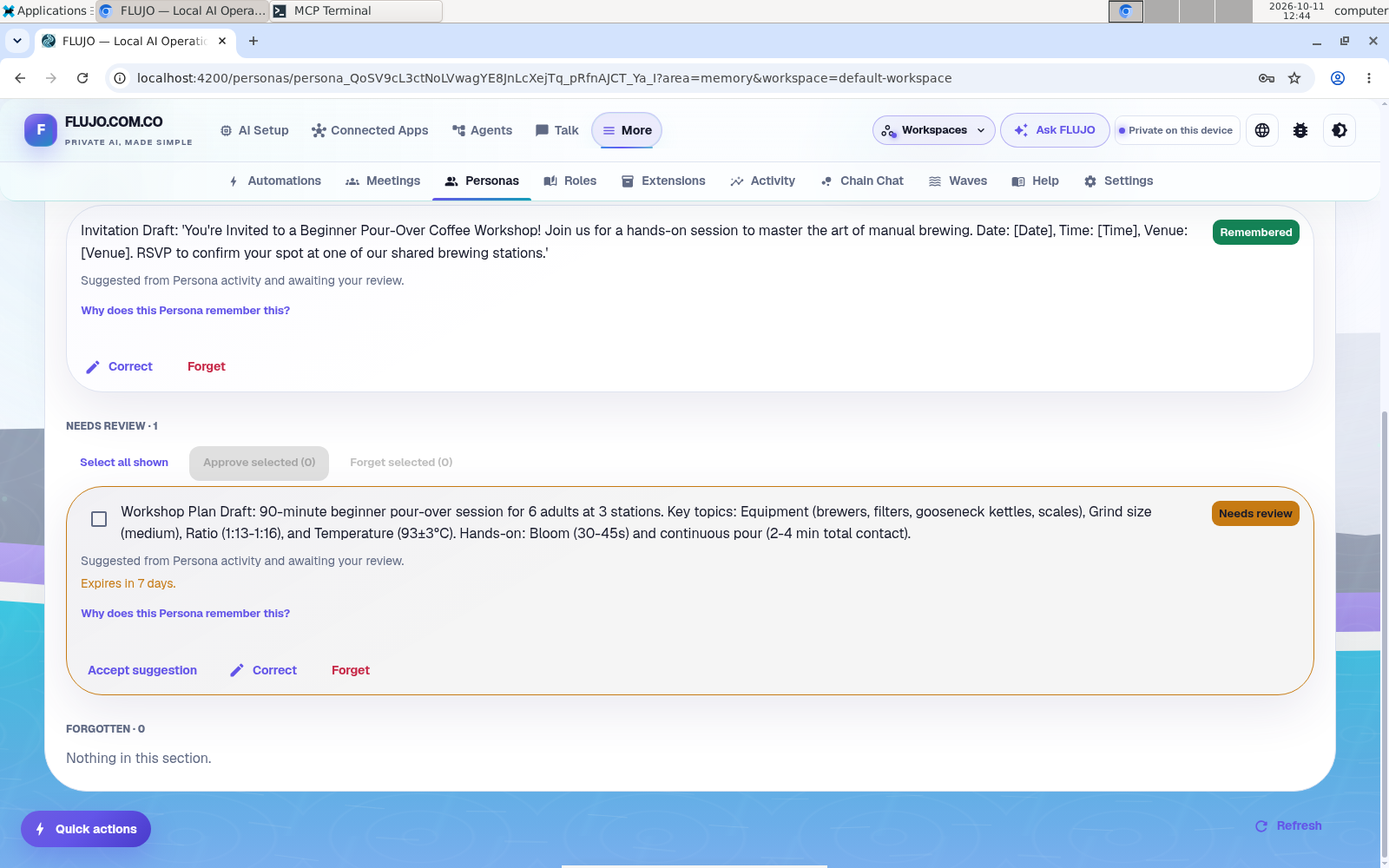Viewport: 1389px width, 868px height.
Task: Open tab search chevron in Chrome
Action: pyautogui.click(x=16, y=41)
